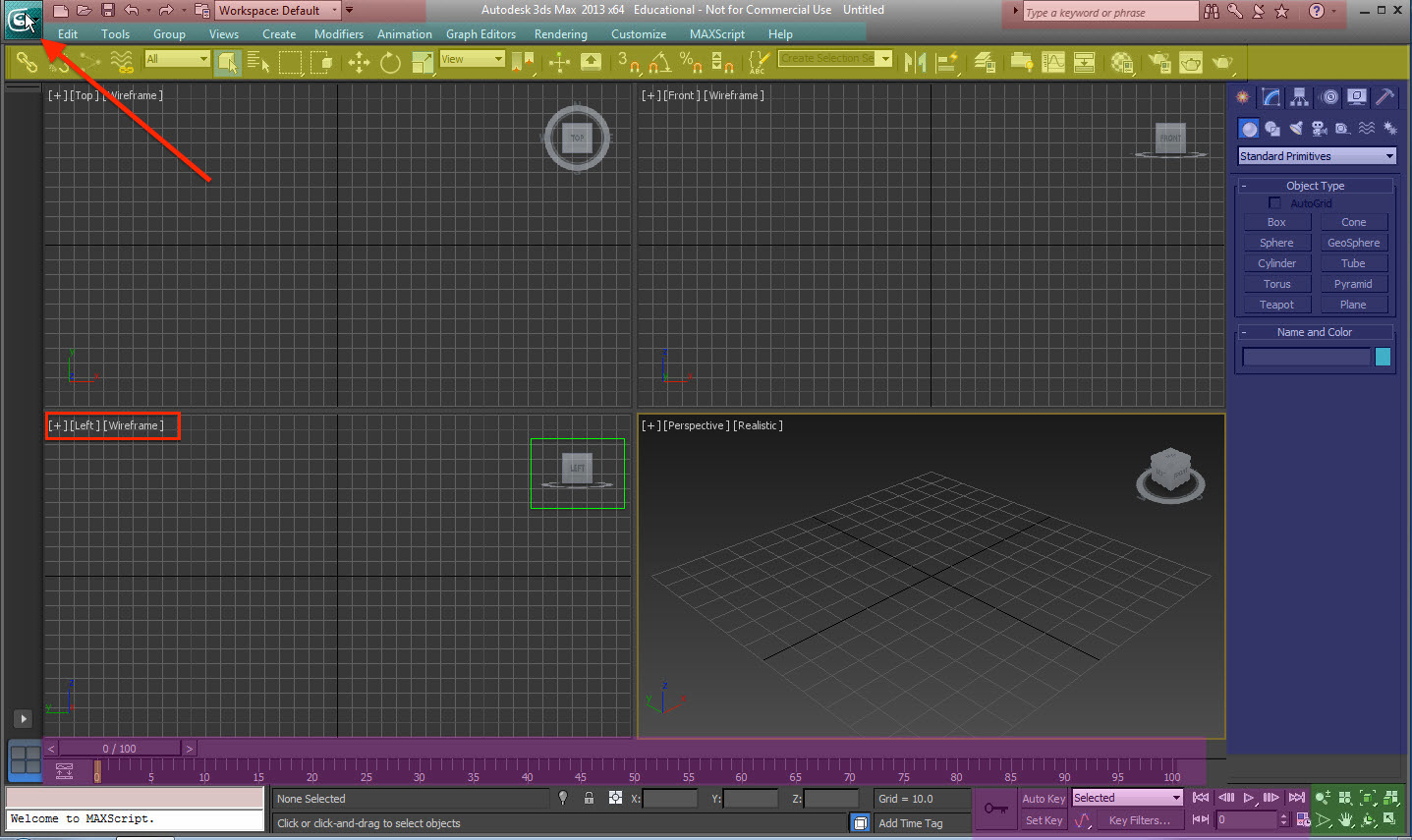This screenshot has height=840, width=1412.
Task: Click the Cylinder primitive button
Action: pyautogui.click(x=1276, y=263)
